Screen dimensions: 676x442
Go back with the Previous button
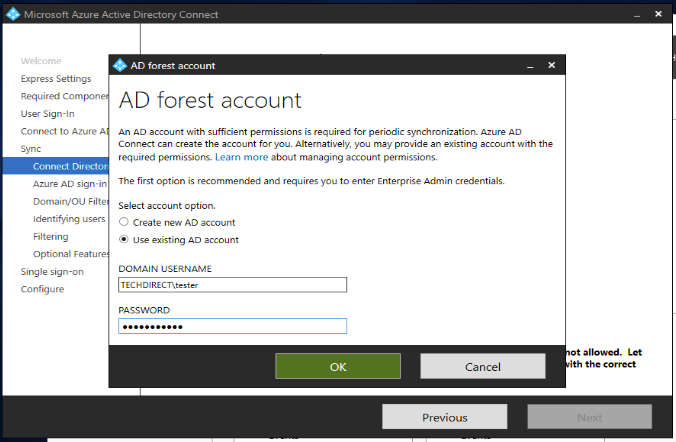pyautogui.click(x=444, y=417)
